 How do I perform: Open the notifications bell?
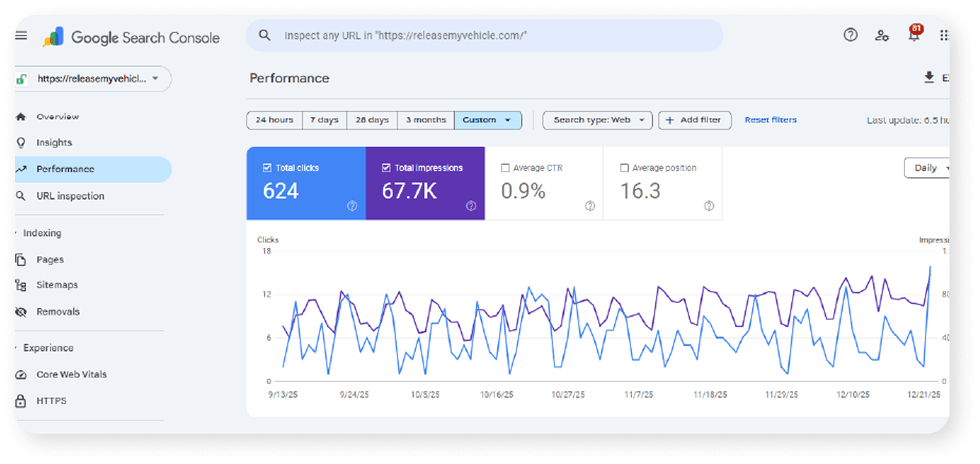click(x=914, y=35)
